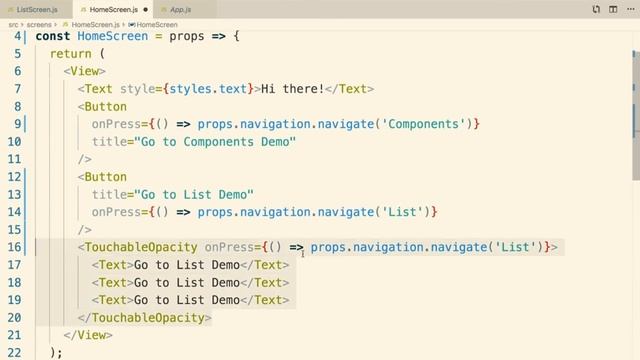Click the opening TouchableOpacity tag

tap(138, 247)
